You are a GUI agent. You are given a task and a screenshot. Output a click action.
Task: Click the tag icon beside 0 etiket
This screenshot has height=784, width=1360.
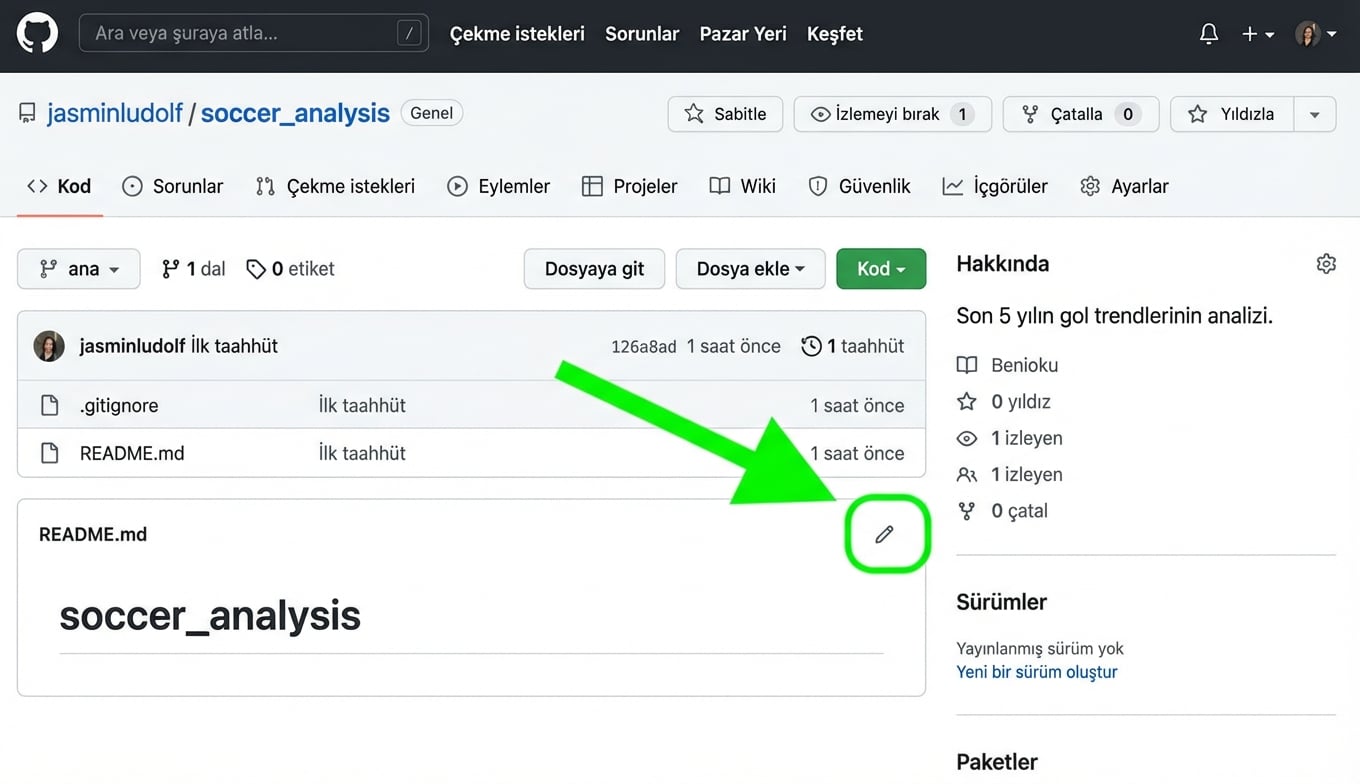pyautogui.click(x=256, y=269)
